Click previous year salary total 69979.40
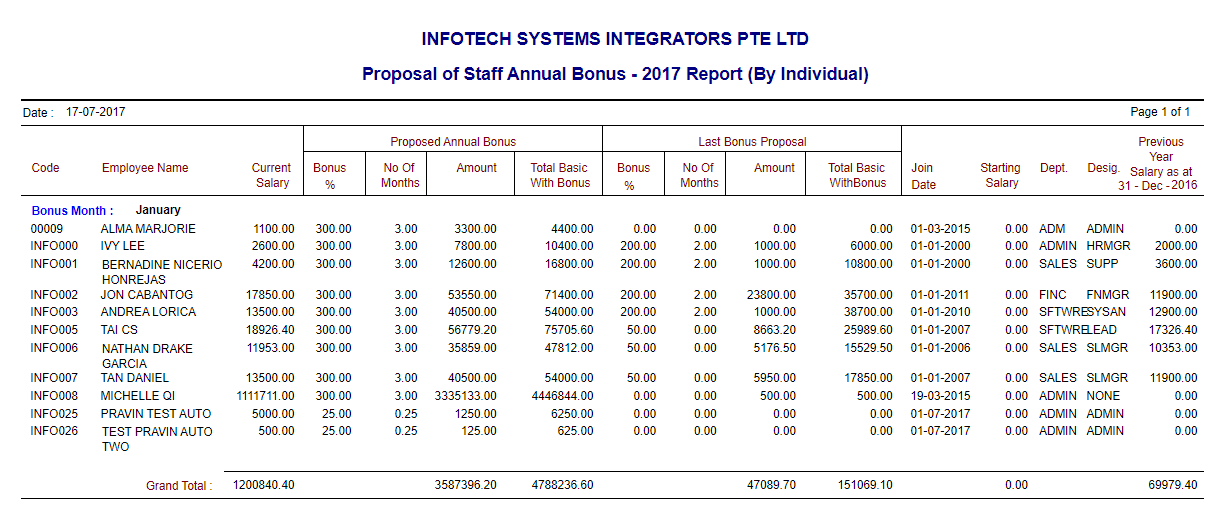The height and width of the screenshot is (505, 1226). click(1172, 485)
